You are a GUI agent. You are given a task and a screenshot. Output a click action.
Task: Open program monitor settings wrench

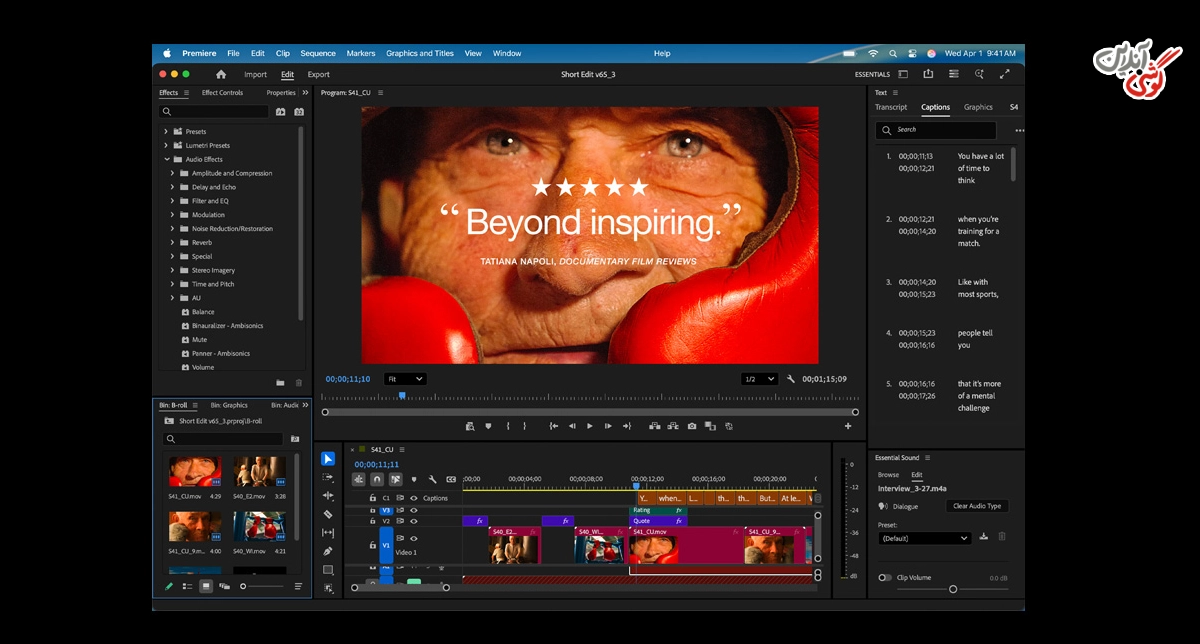click(x=791, y=379)
